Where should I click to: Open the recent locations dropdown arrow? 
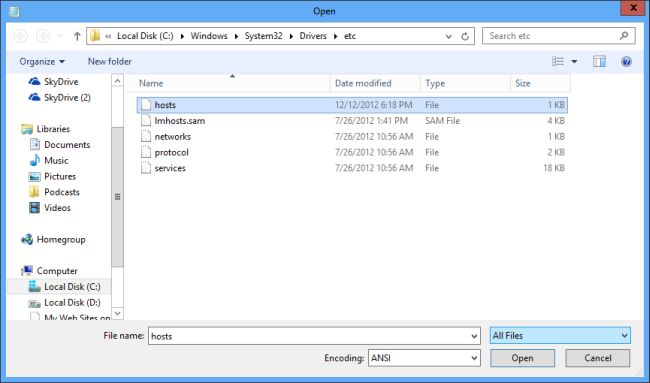click(x=61, y=36)
